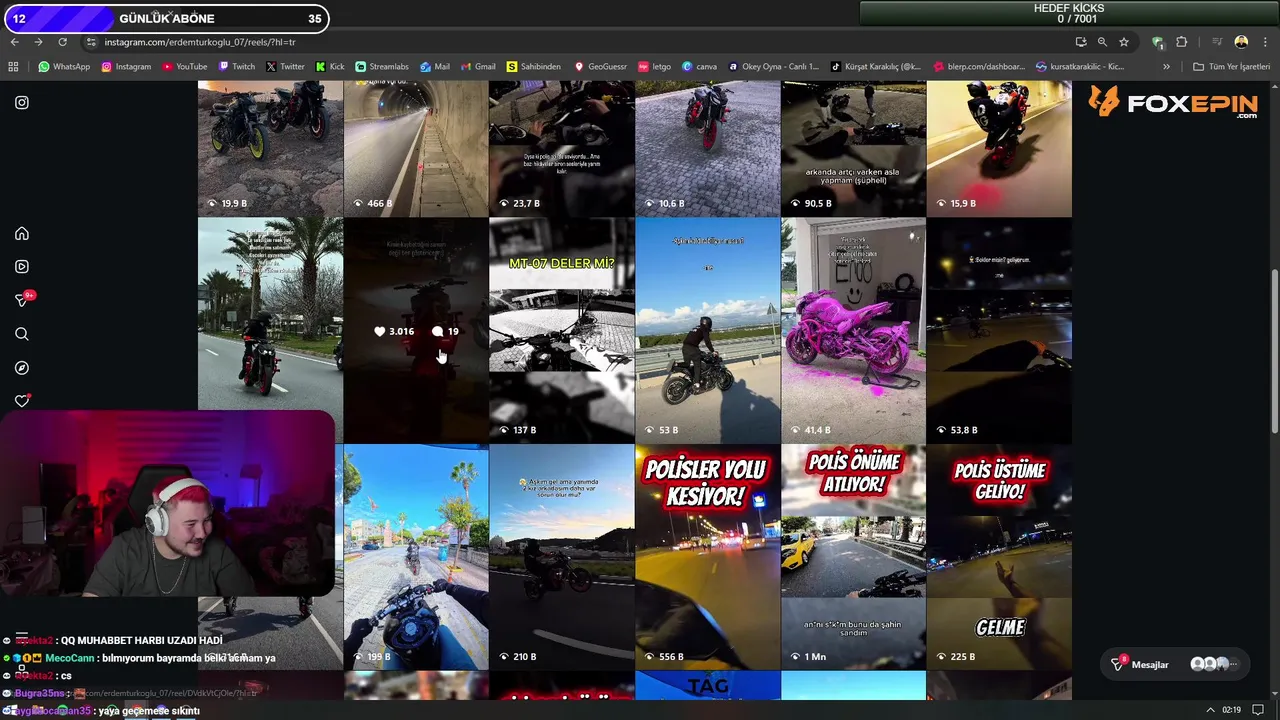The image size is (1280, 720).
Task: Open Instagram search magnifier icon
Action: pos(21,334)
